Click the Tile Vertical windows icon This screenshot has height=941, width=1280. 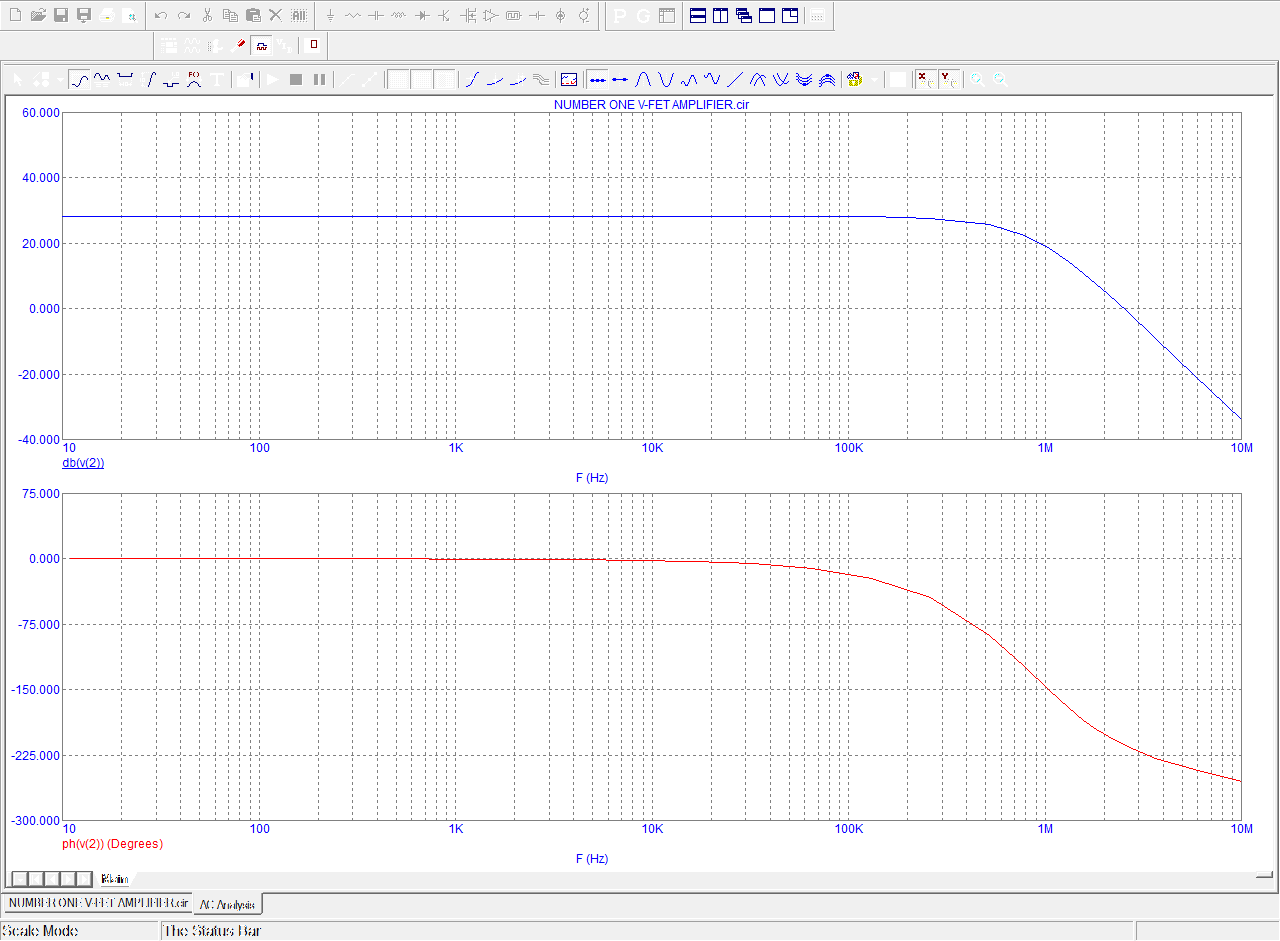click(x=720, y=16)
